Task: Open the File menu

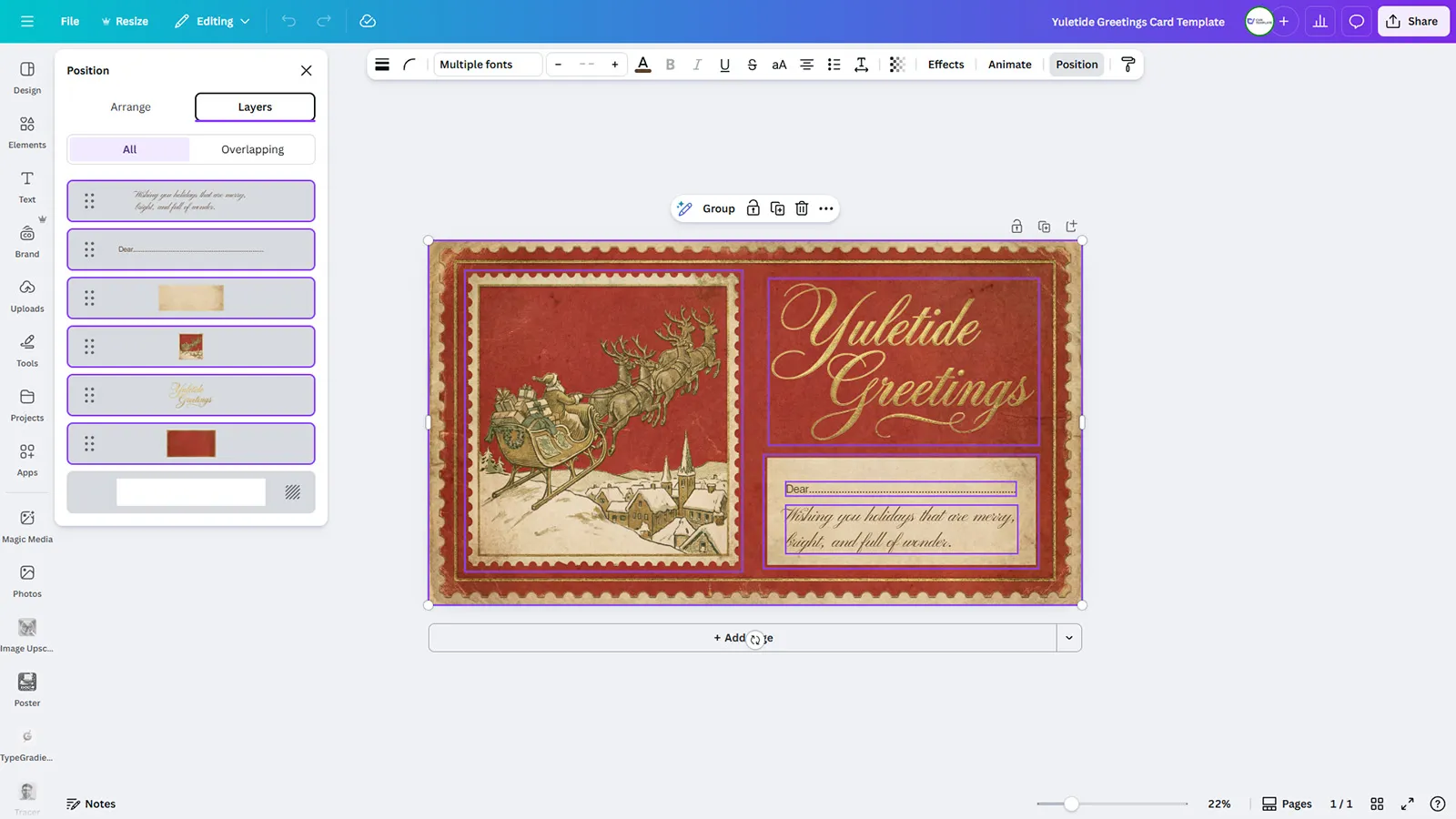Action: pyautogui.click(x=69, y=20)
